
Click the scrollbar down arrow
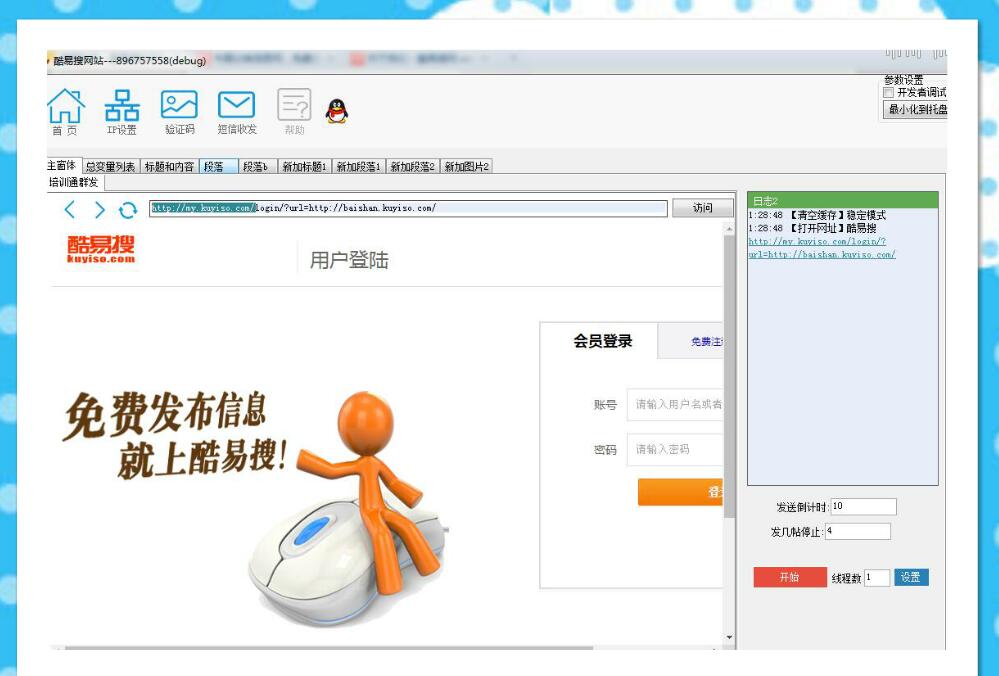[729, 638]
